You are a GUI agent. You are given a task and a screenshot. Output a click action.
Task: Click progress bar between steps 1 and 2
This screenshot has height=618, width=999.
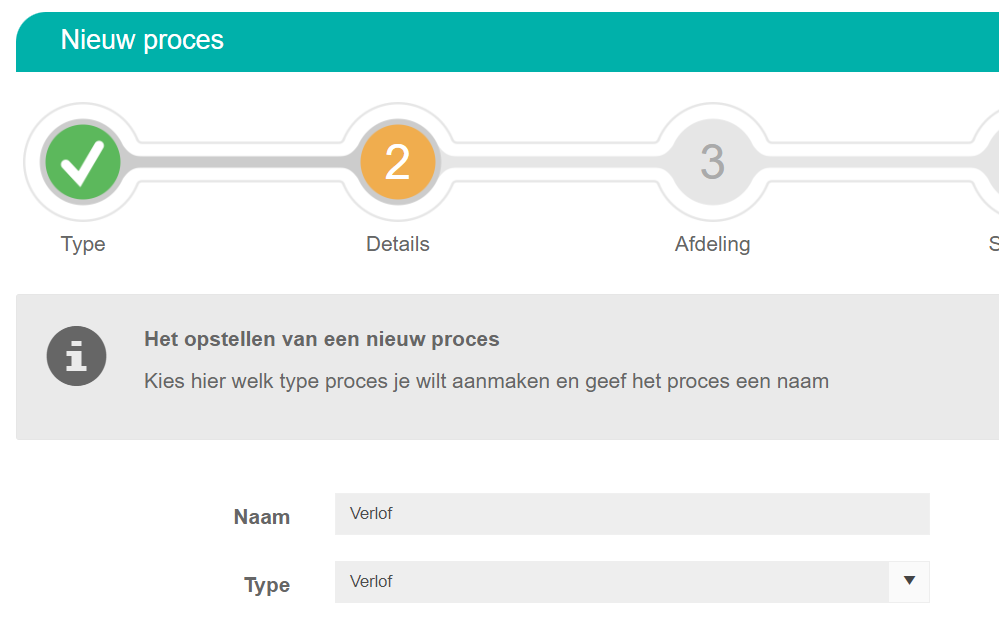(240, 162)
